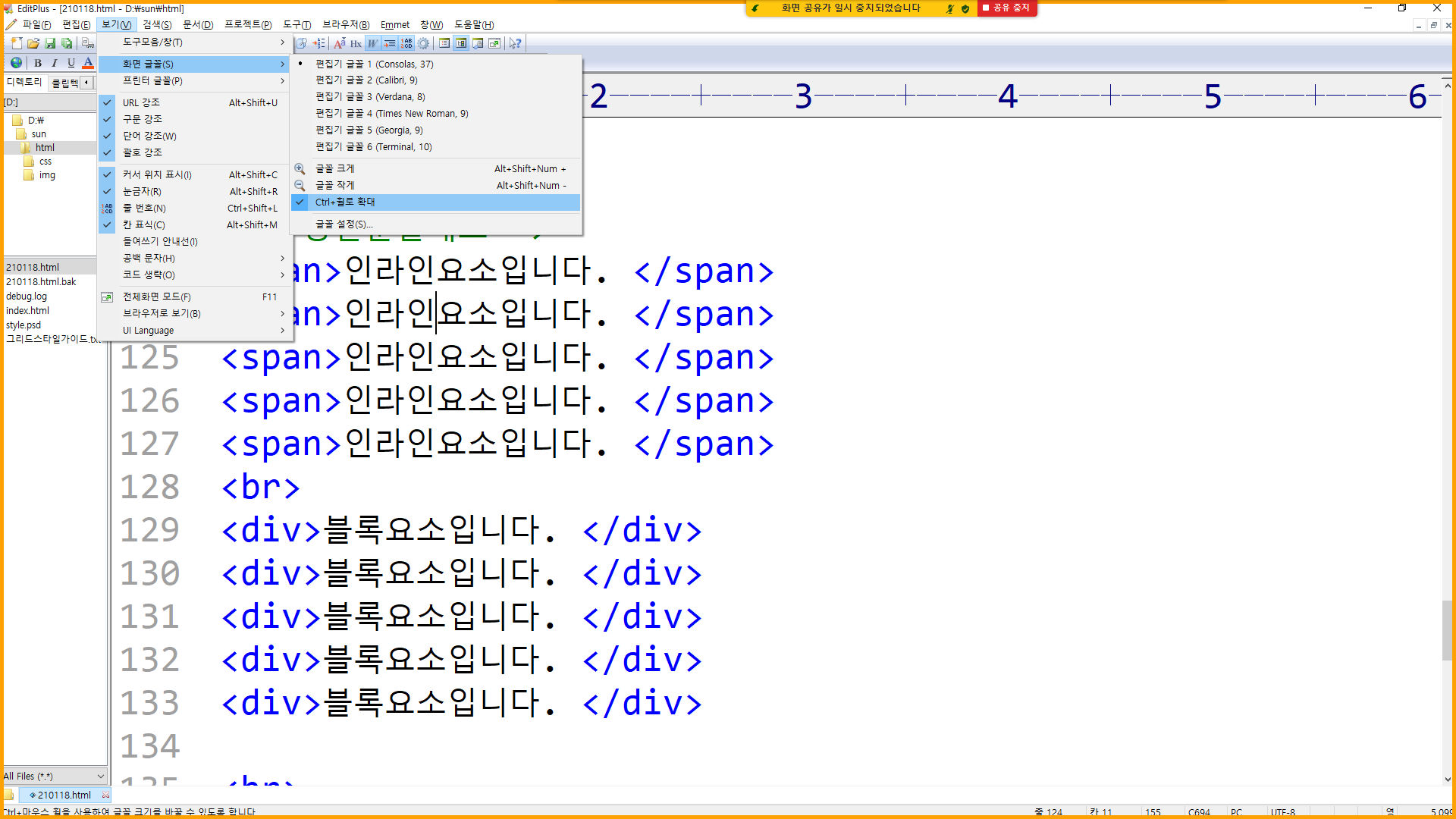Click the New document toolbar icon
The width and height of the screenshot is (1456, 819).
pyautogui.click(x=17, y=43)
